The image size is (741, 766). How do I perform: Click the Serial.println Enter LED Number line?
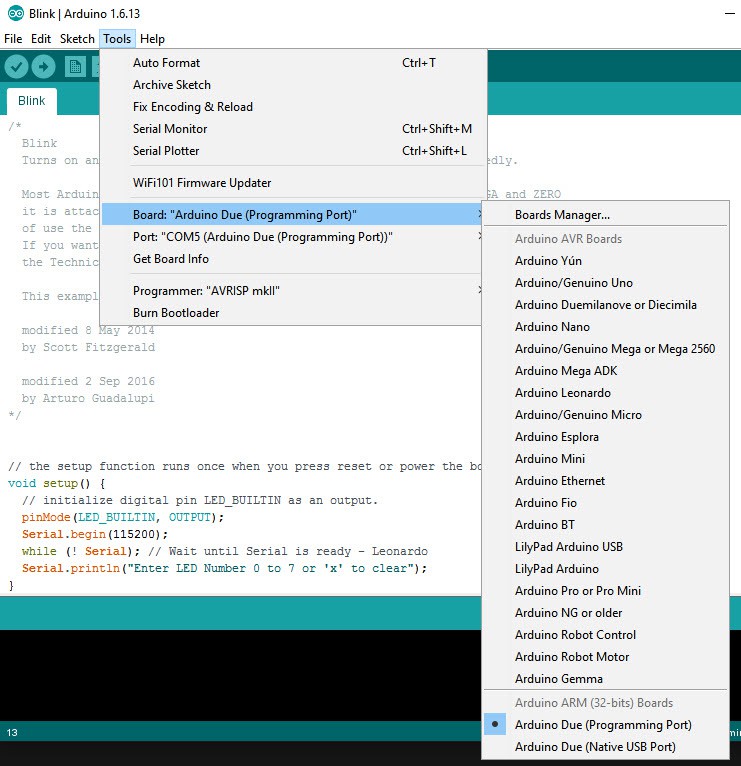point(224,568)
